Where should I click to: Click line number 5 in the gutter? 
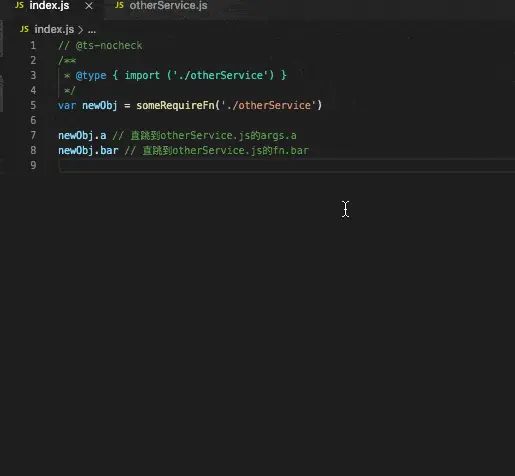click(33, 105)
